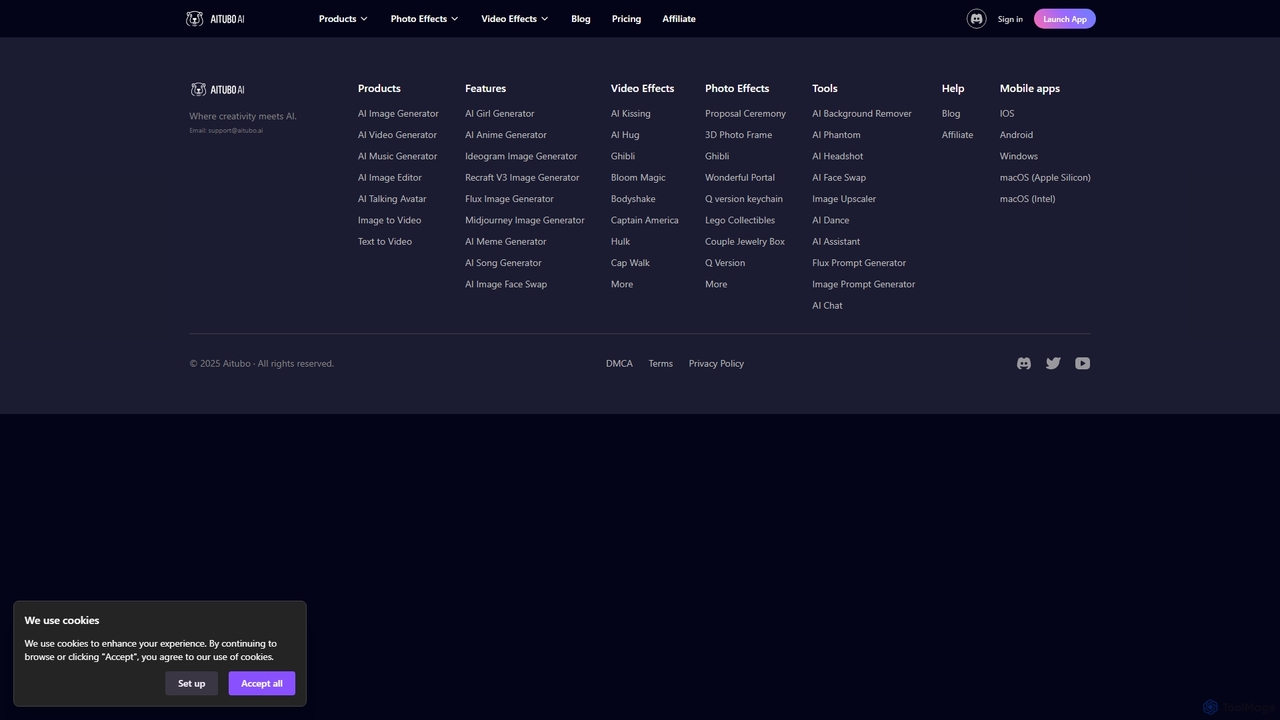
Task: Open Flux Prompt Generator link
Action: (859, 263)
